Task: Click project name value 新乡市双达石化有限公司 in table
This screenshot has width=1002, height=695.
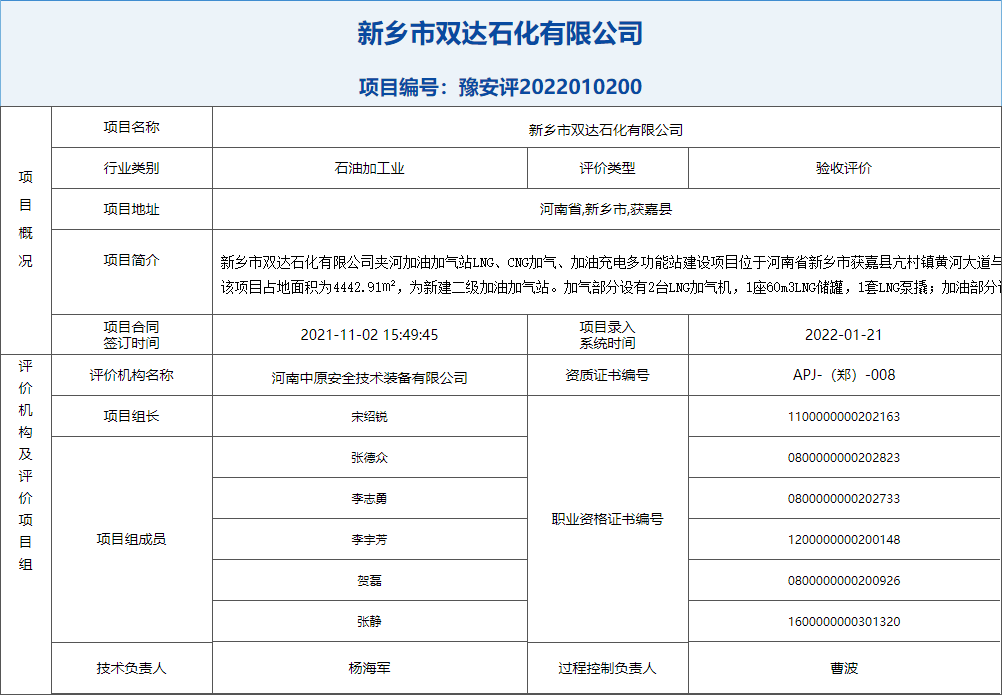Action: [x=606, y=130]
